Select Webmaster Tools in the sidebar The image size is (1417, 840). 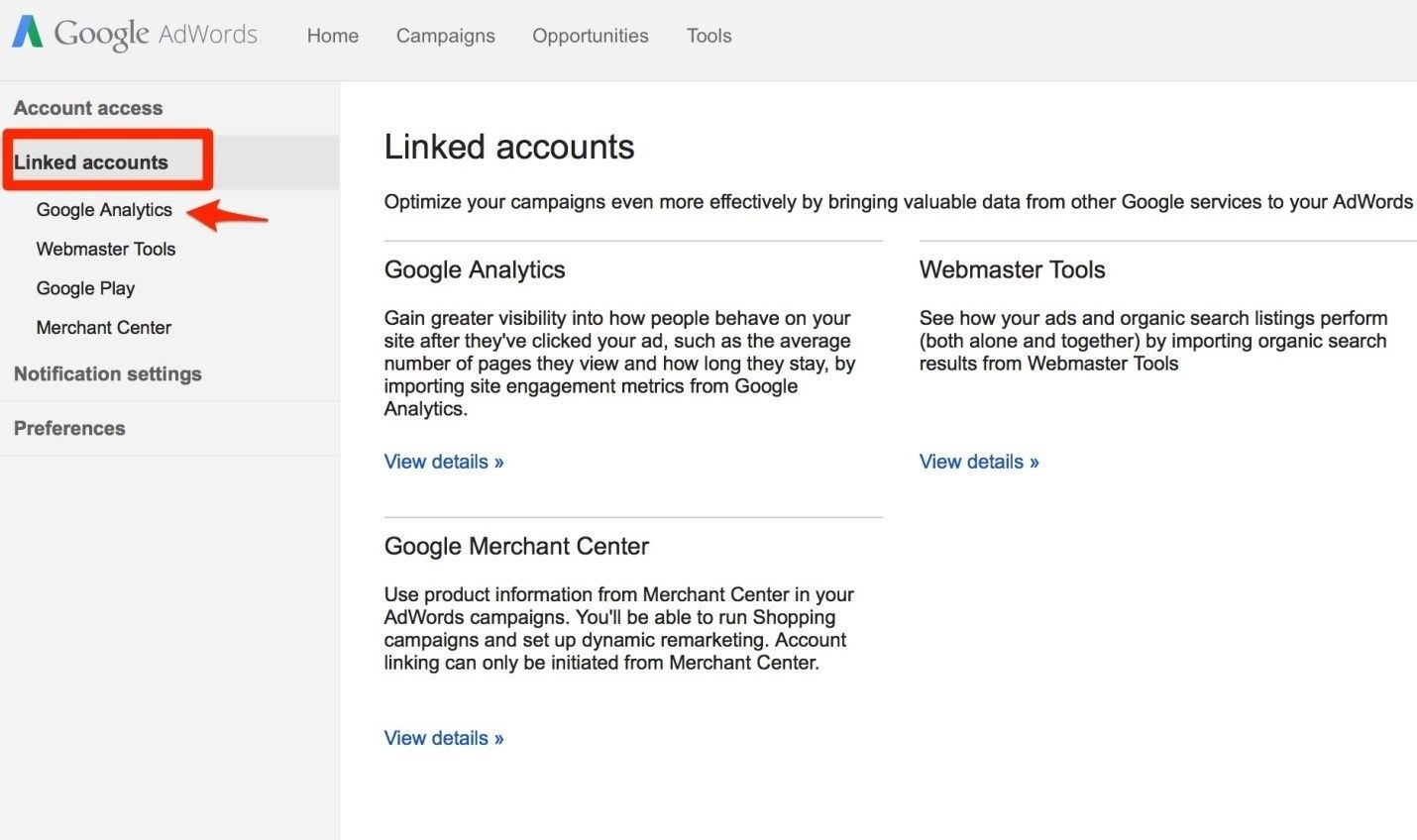[x=106, y=249]
